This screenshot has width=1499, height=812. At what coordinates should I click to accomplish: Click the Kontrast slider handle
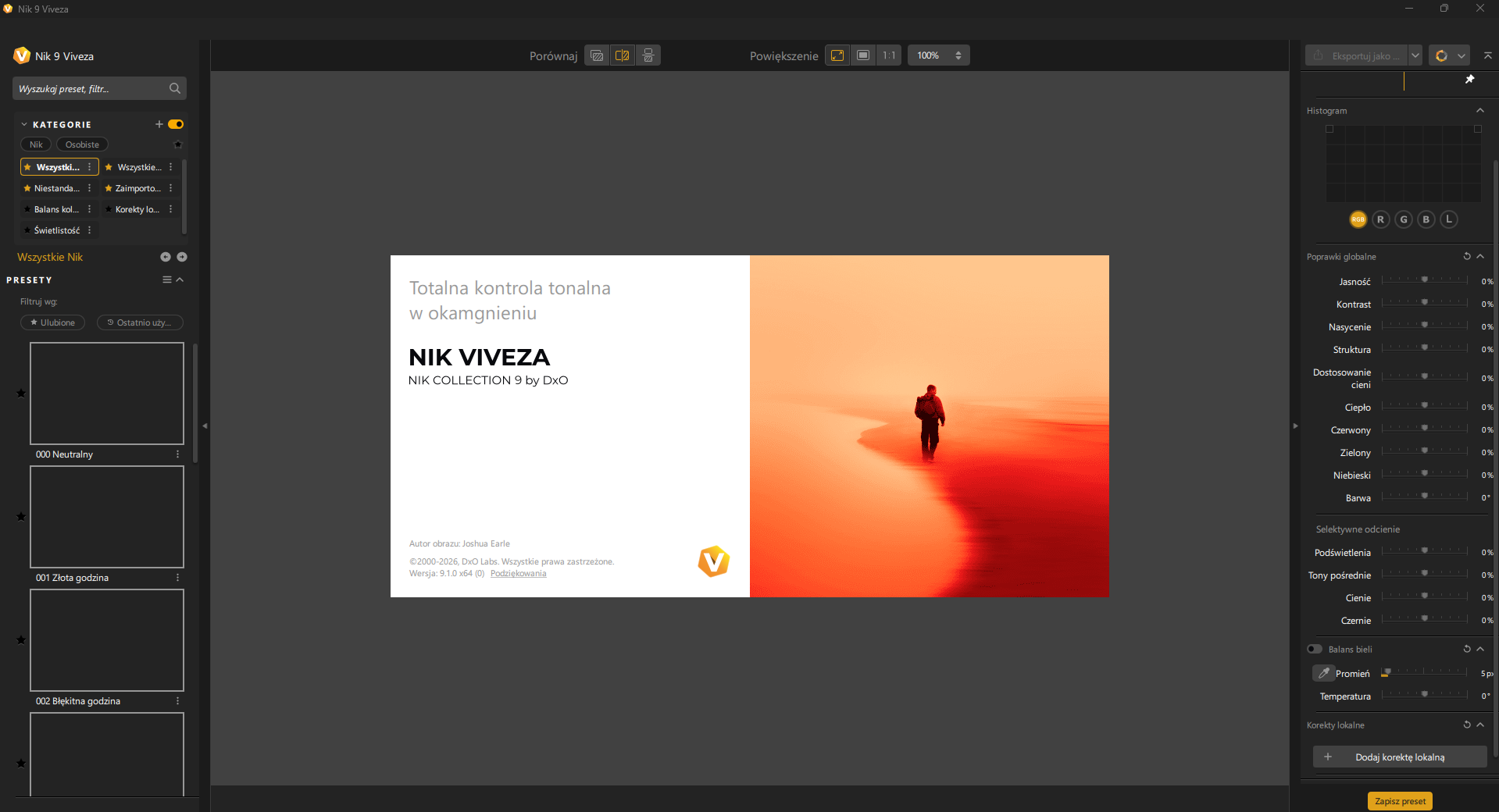pos(1425,302)
